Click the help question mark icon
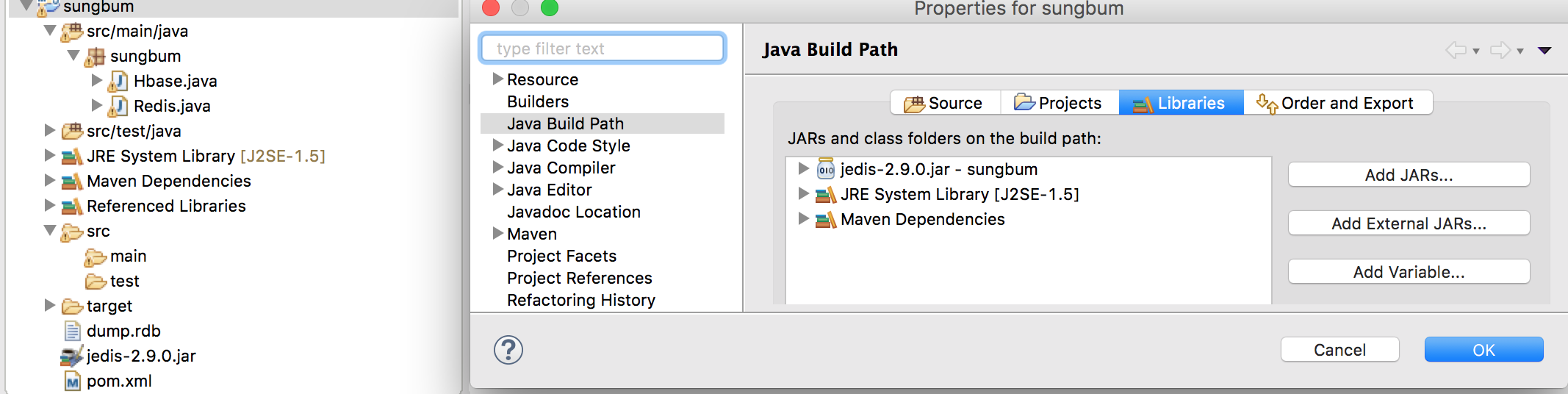This screenshot has width=1568, height=394. [508, 350]
